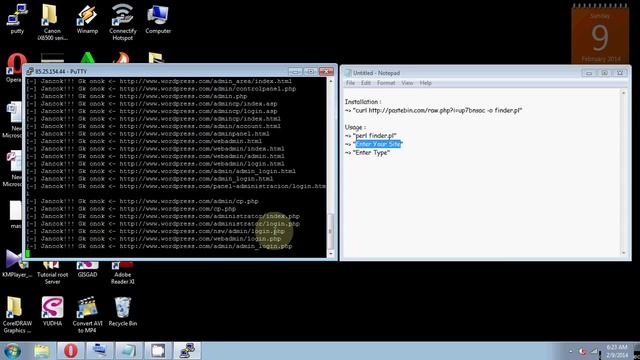Click the calendar gadget showing 9
This screenshot has height=360, width=640.
(600, 34)
